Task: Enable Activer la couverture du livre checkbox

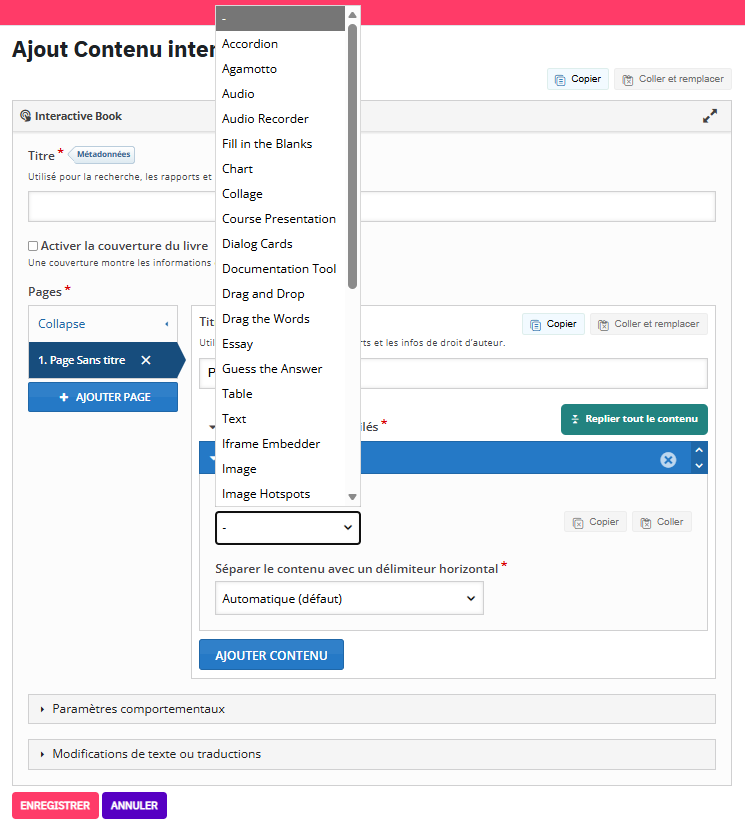Action: [x=33, y=246]
